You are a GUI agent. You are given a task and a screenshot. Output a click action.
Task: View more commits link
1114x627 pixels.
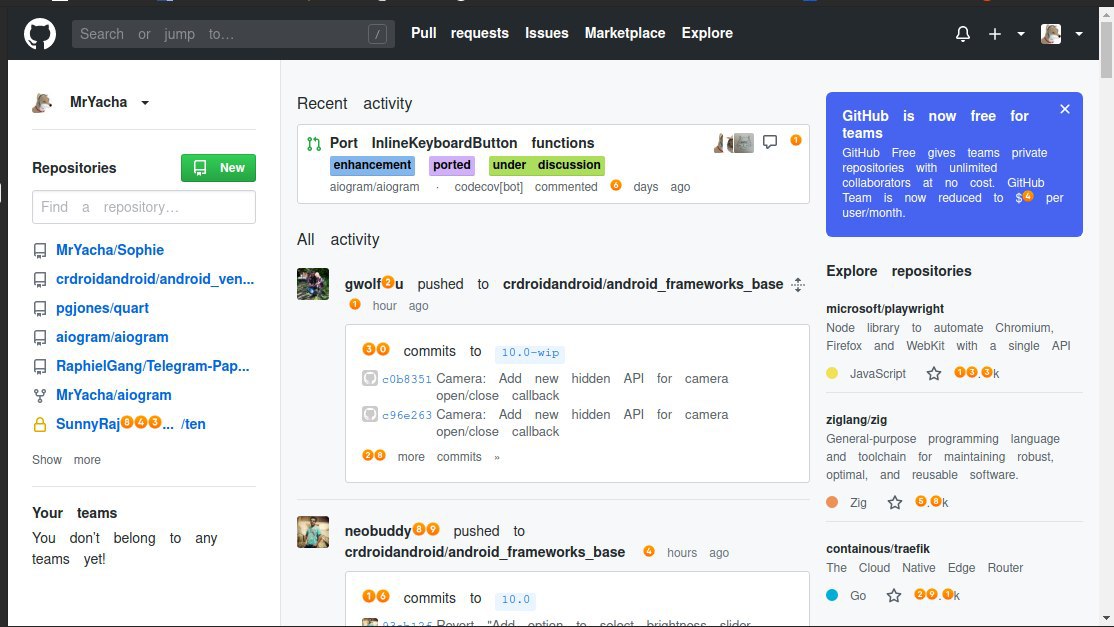click(x=431, y=457)
